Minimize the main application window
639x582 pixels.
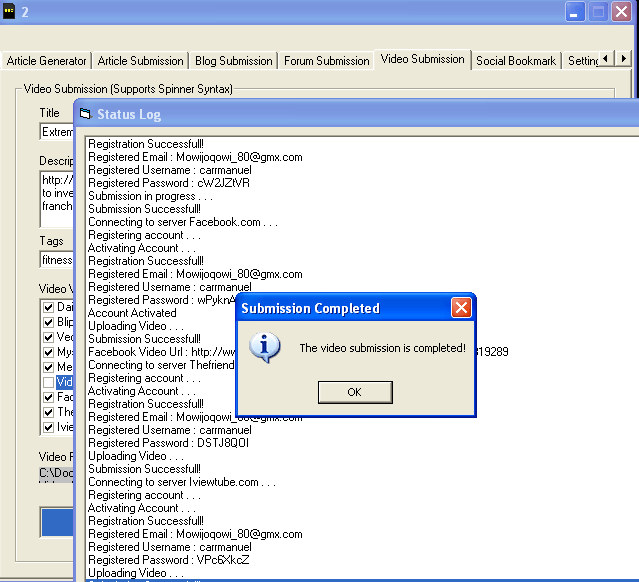click(576, 12)
